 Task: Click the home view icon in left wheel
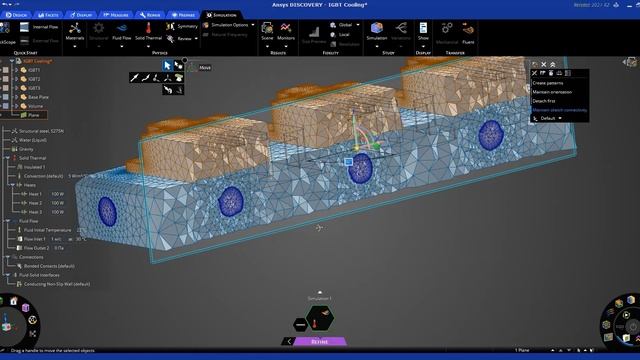point(14,301)
